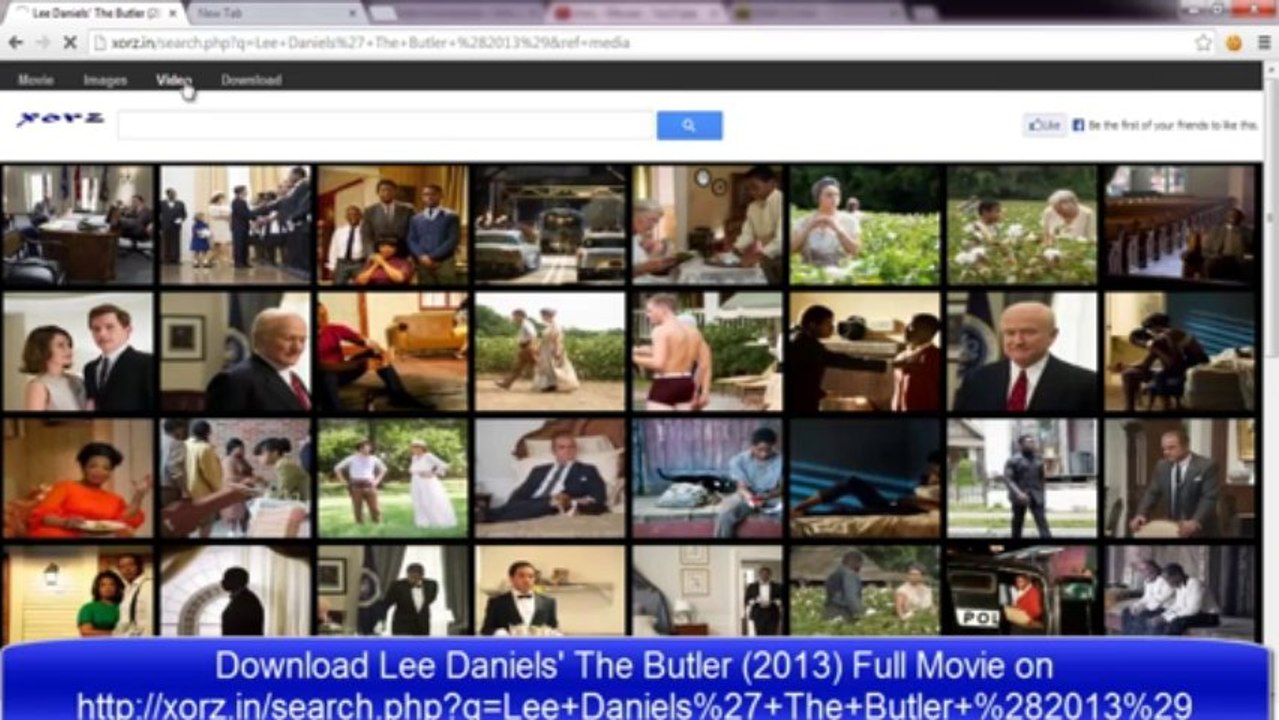
Task: Open the Movie navigation item
Action: click(x=36, y=80)
